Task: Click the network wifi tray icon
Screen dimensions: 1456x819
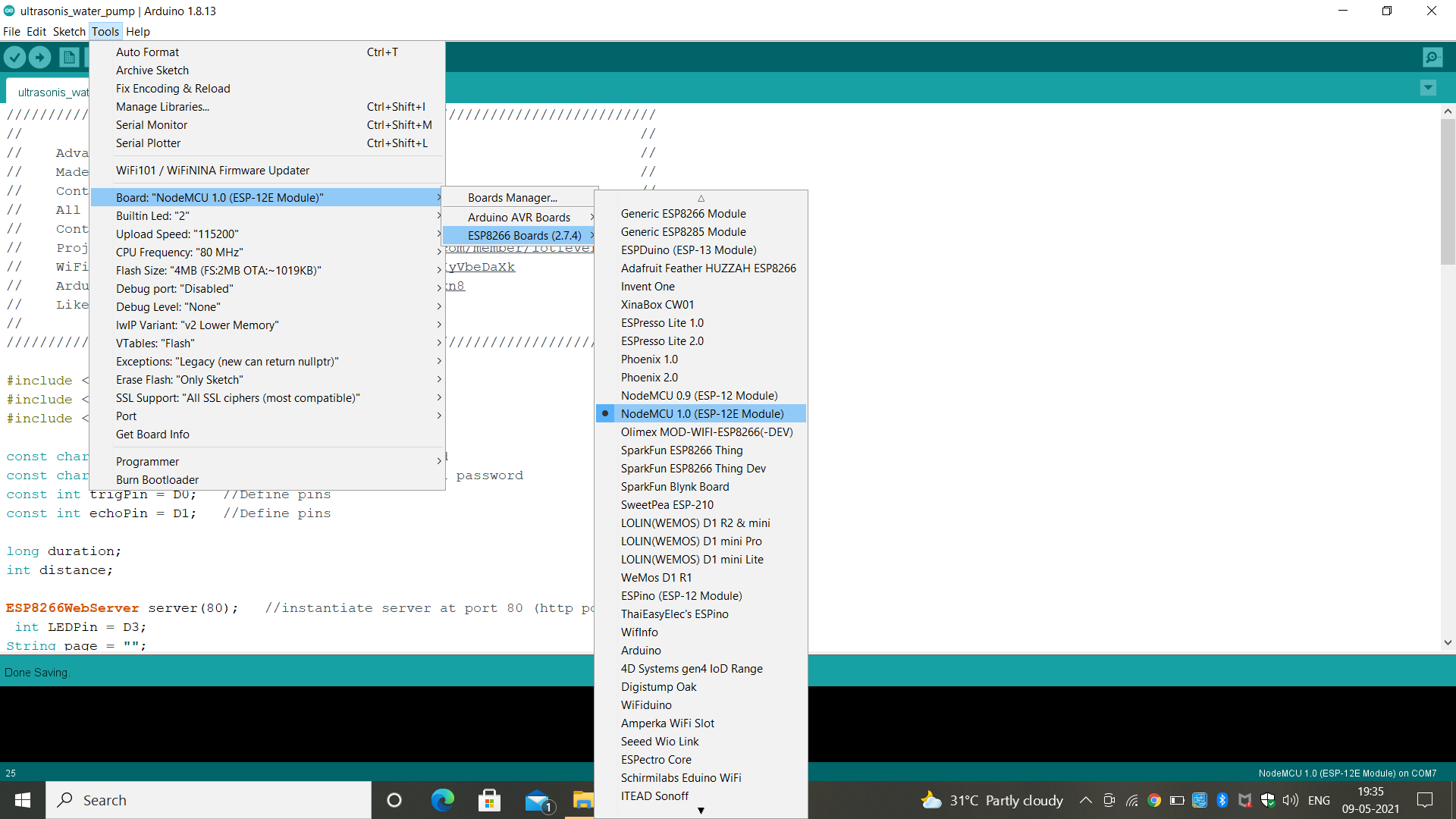Action: click(1131, 800)
